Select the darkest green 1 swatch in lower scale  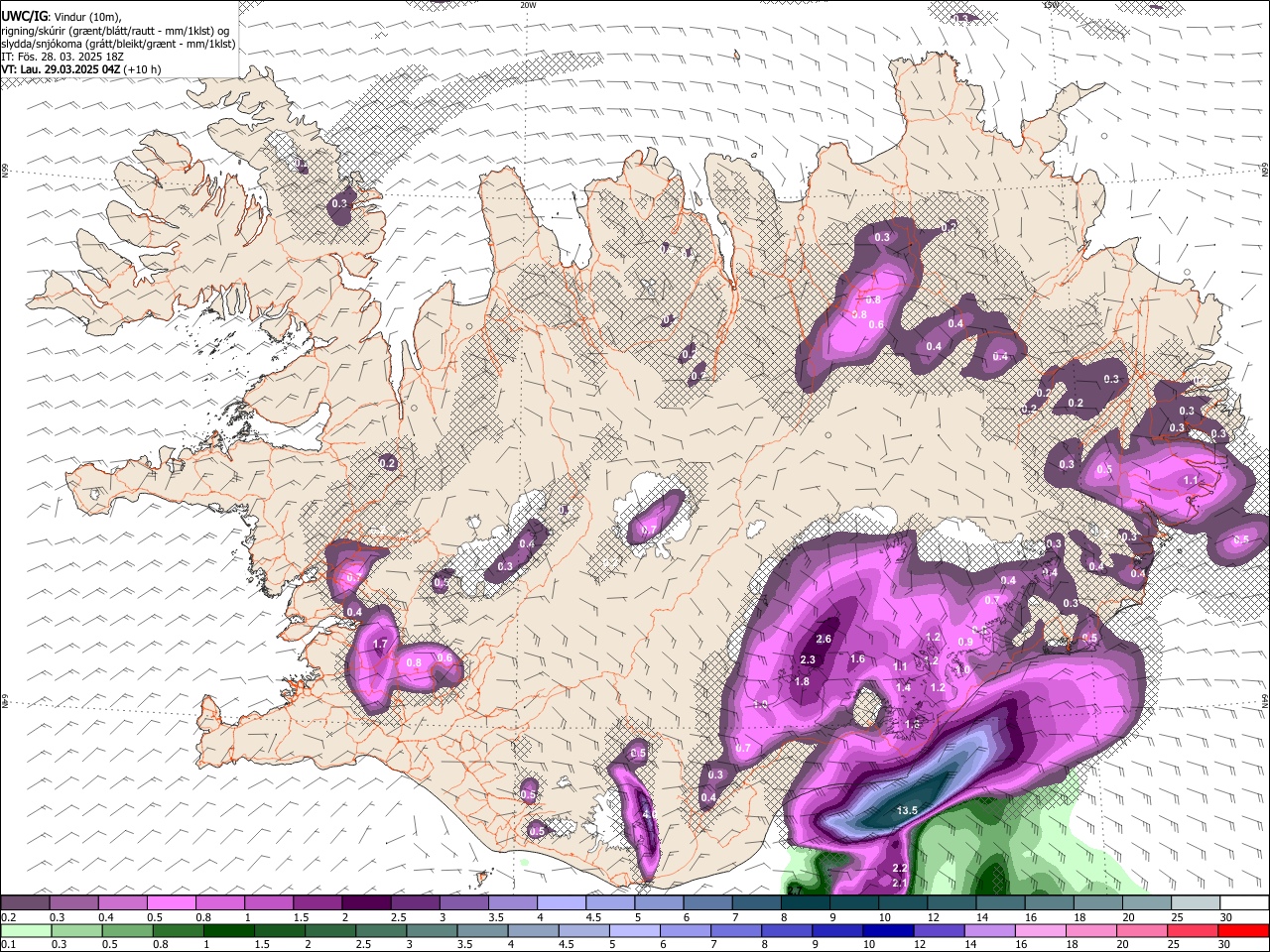(x=228, y=930)
